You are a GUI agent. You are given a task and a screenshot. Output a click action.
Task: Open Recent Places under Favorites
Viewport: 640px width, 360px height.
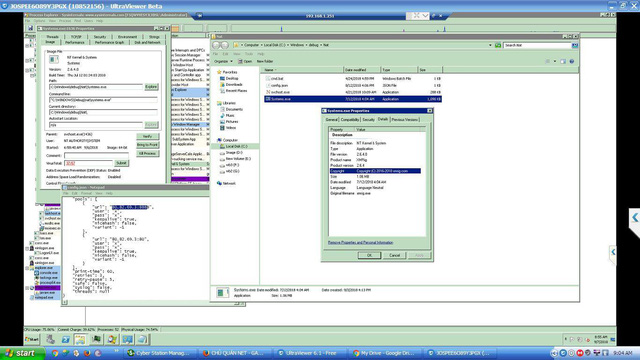[x=236, y=91]
